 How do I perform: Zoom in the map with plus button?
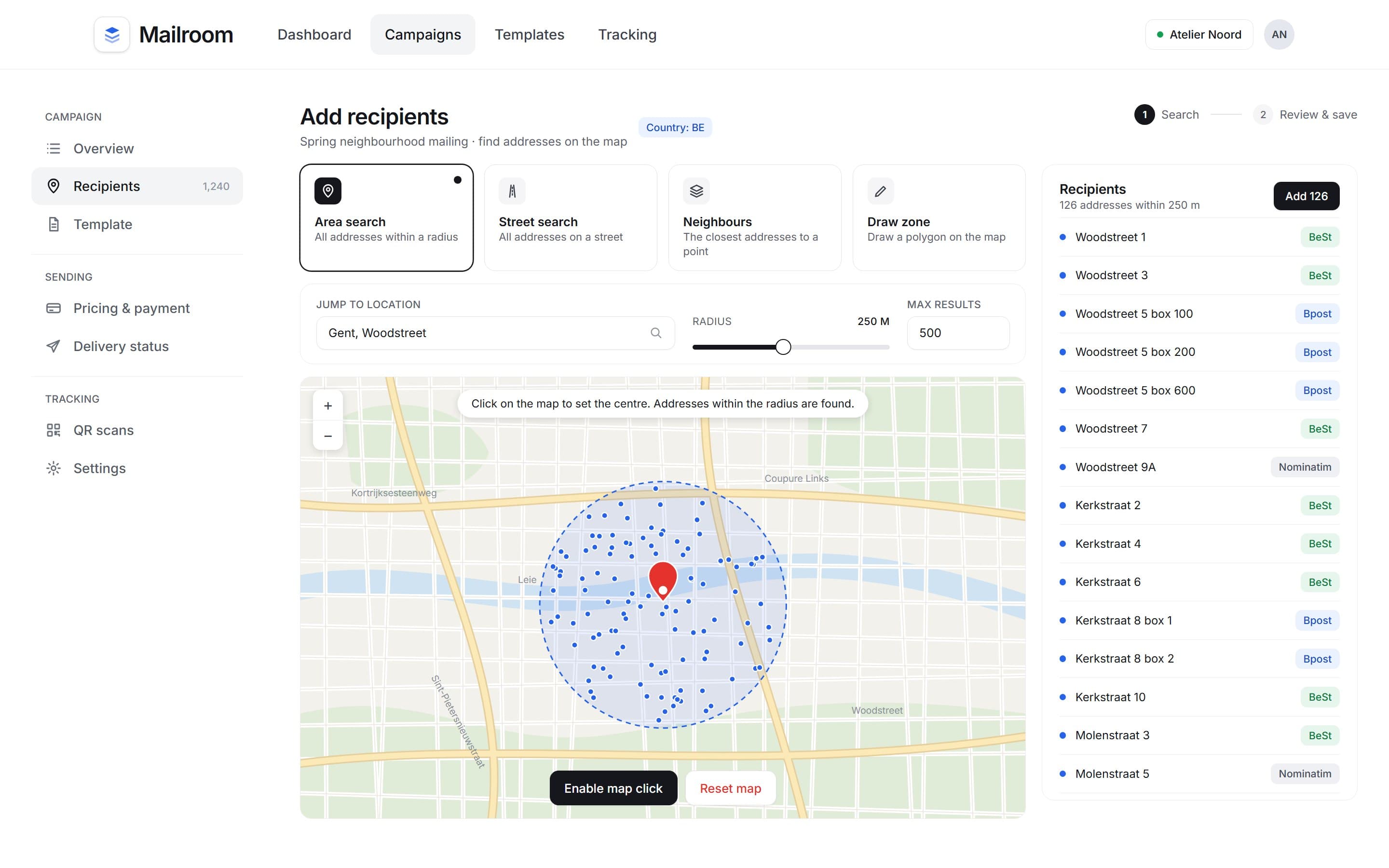328,406
